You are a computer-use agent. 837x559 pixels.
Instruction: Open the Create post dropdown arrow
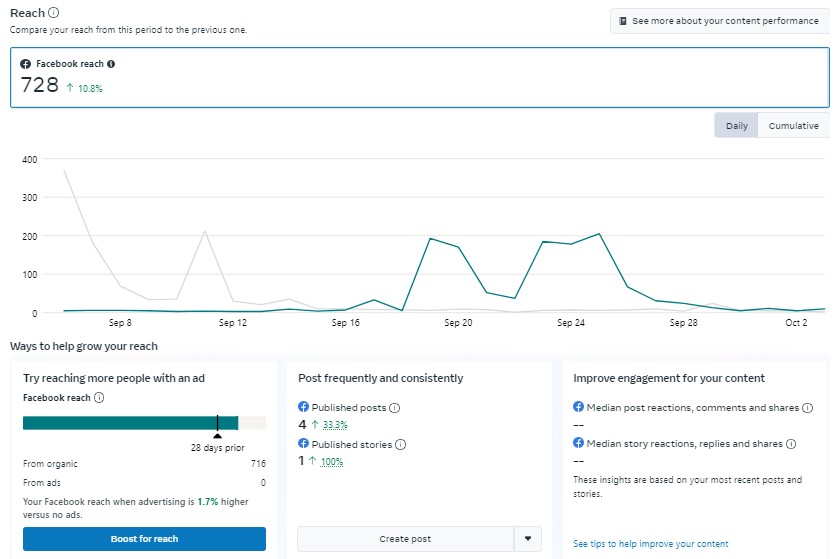[528, 539]
